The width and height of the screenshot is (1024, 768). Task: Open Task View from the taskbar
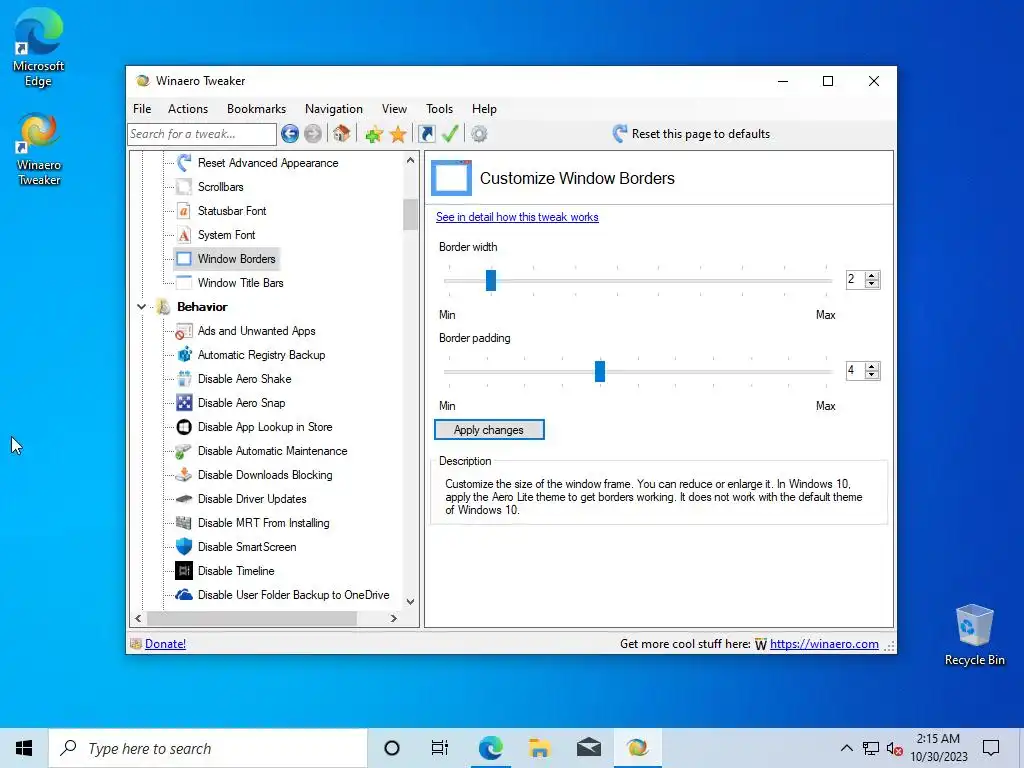point(440,748)
